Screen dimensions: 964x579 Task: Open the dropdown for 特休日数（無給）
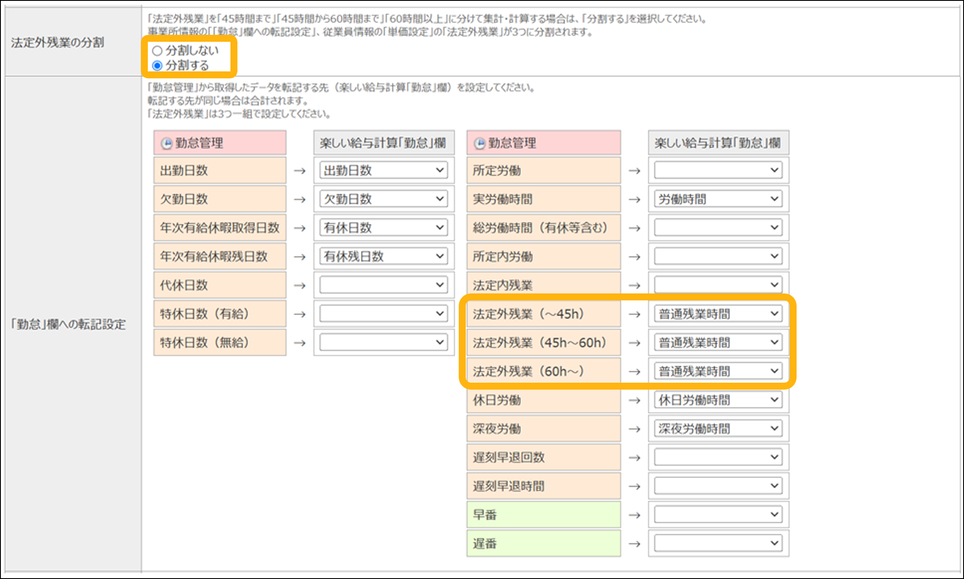coord(382,342)
